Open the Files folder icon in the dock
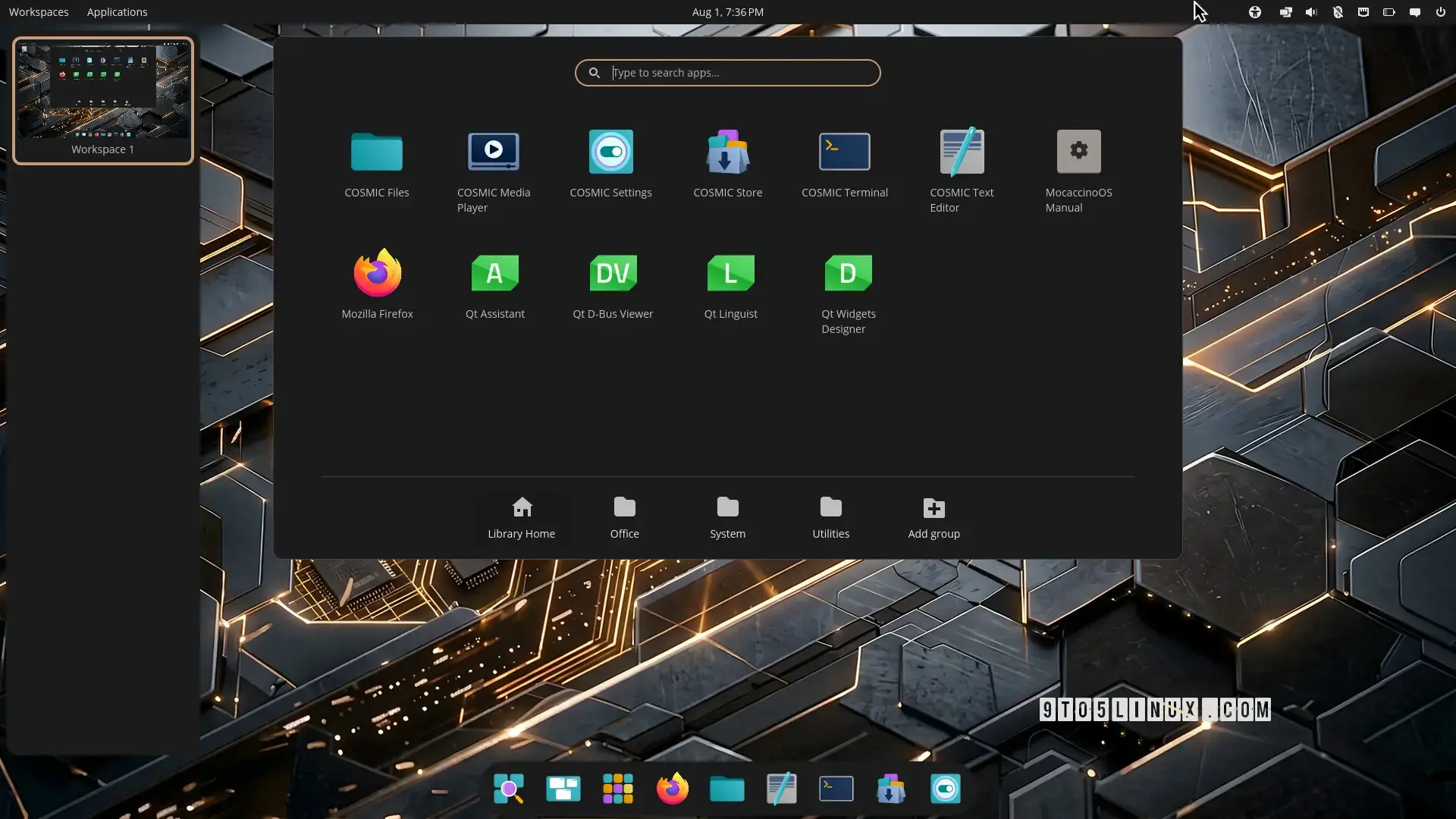Screen dimensions: 1456x819 point(726,789)
